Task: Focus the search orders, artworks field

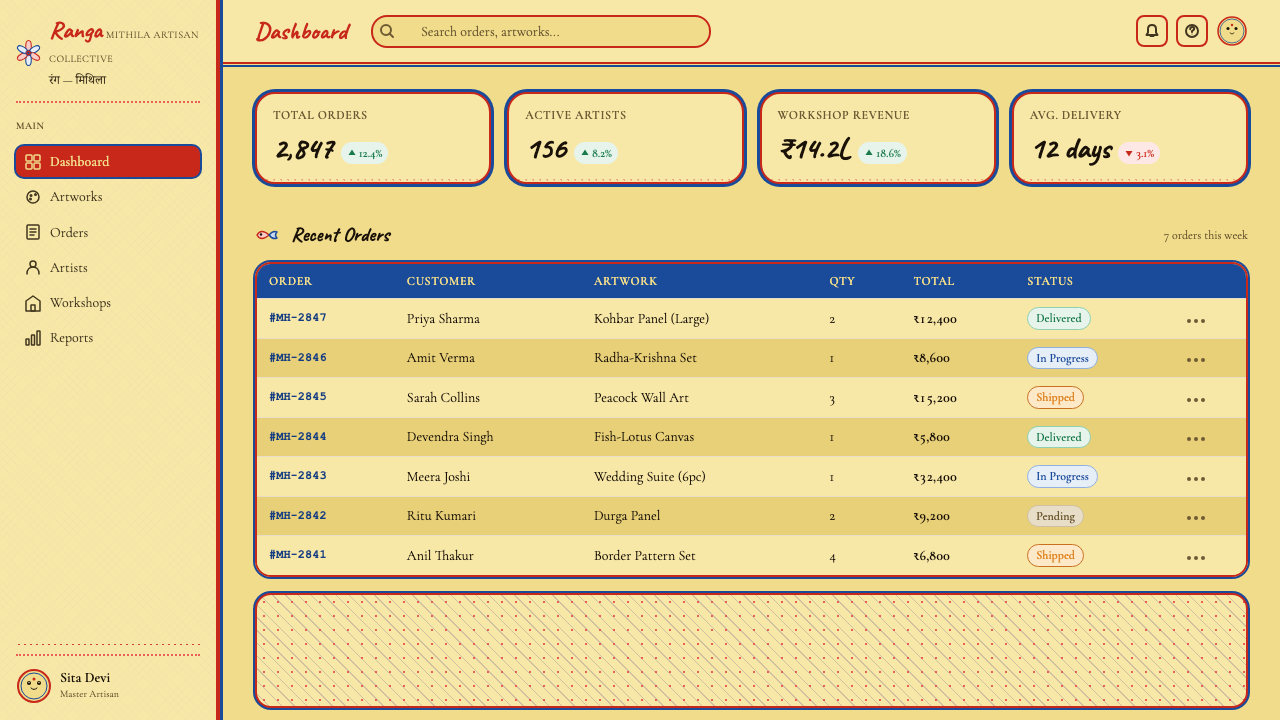Action: (x=541, y=31)
